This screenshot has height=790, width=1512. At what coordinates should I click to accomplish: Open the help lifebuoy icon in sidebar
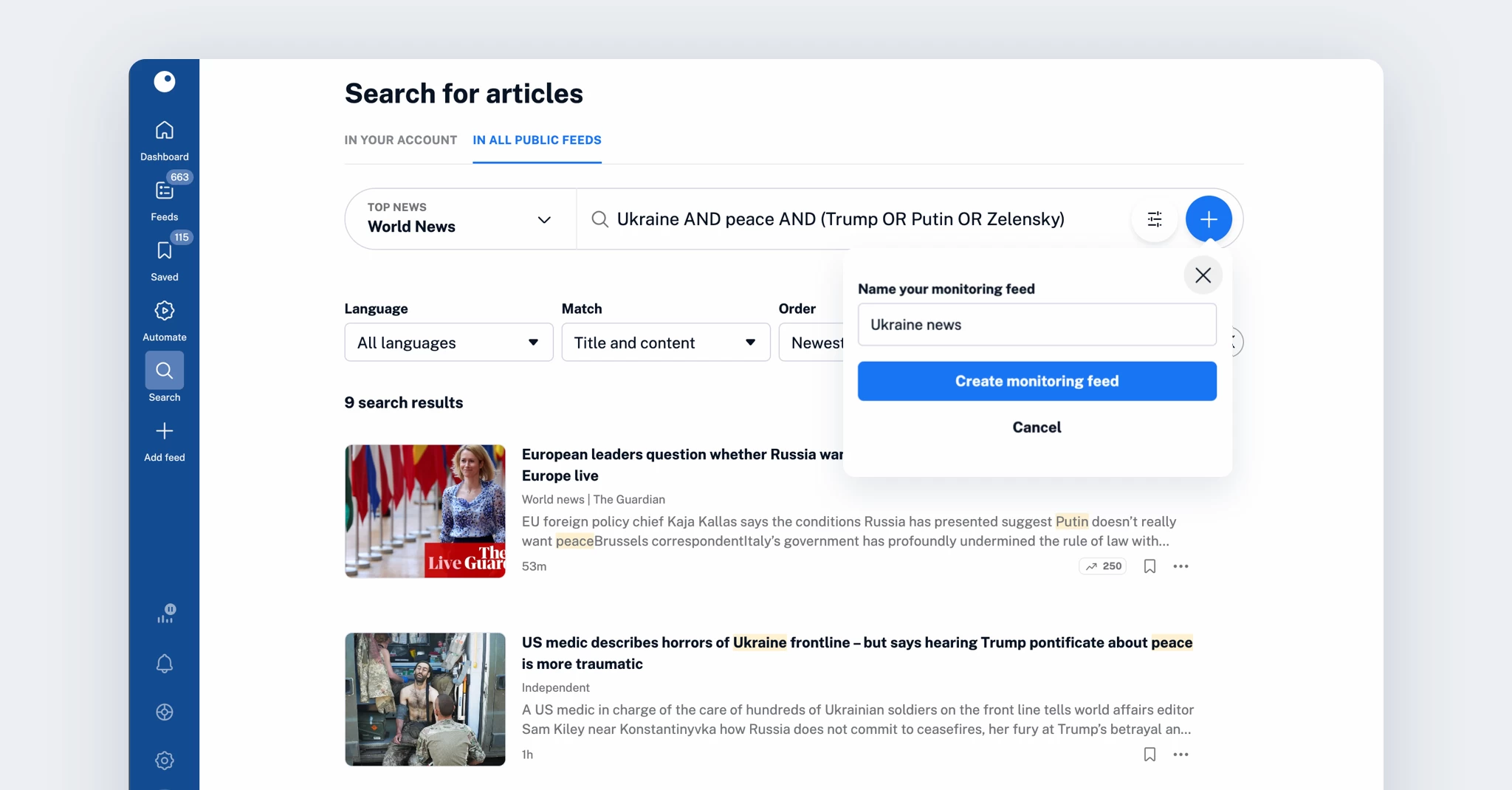pos(165,712)
